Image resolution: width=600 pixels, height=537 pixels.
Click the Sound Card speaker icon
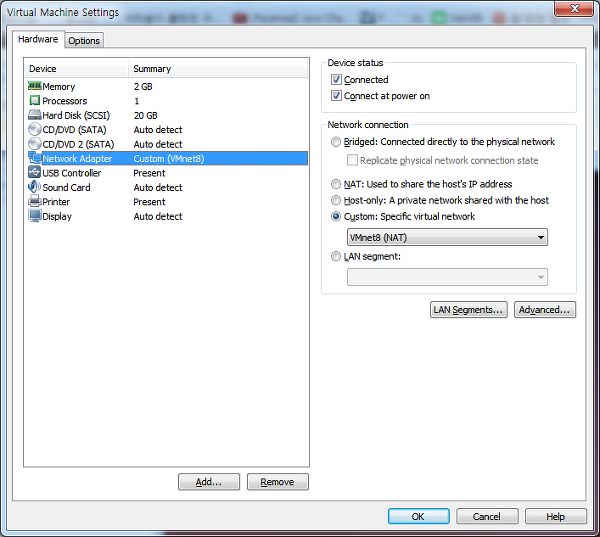pyautogui.click(x=34, y=187)
